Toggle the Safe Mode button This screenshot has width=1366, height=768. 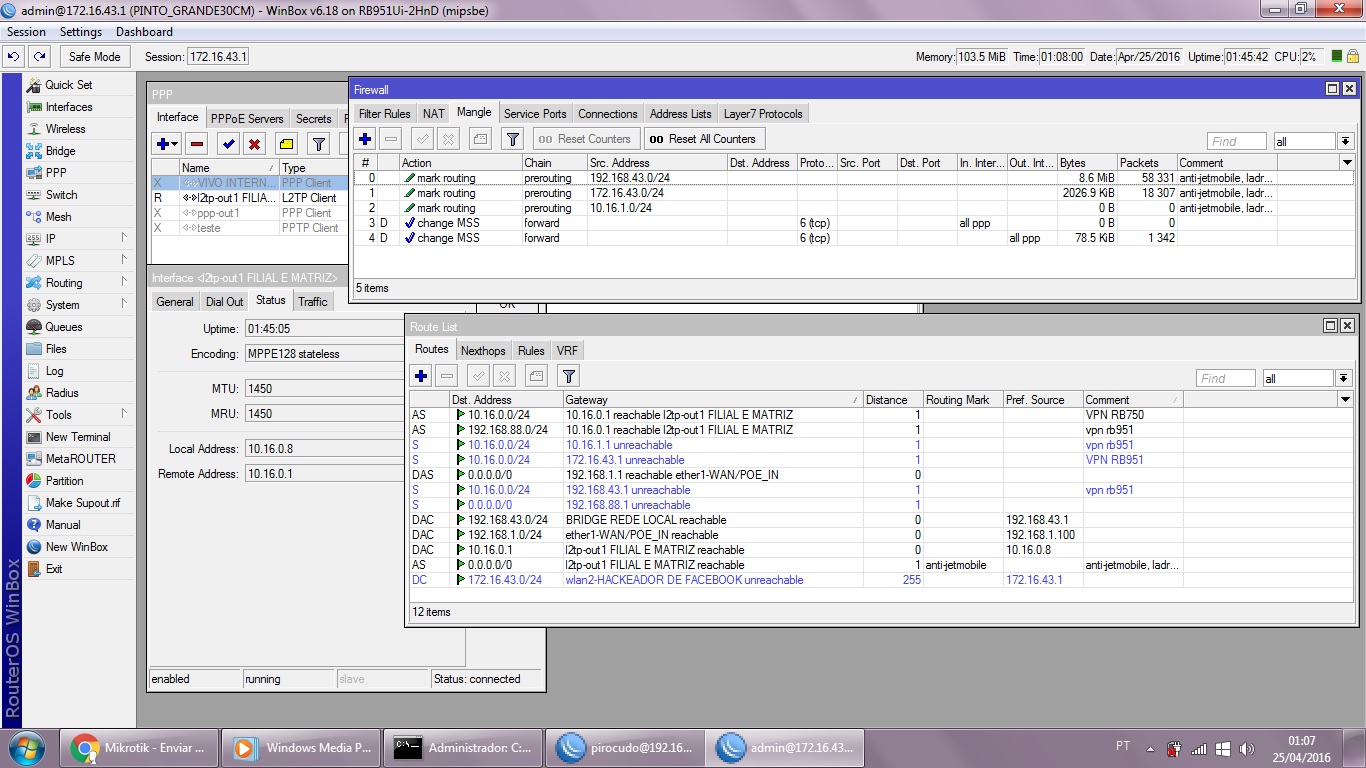point(96,57)
